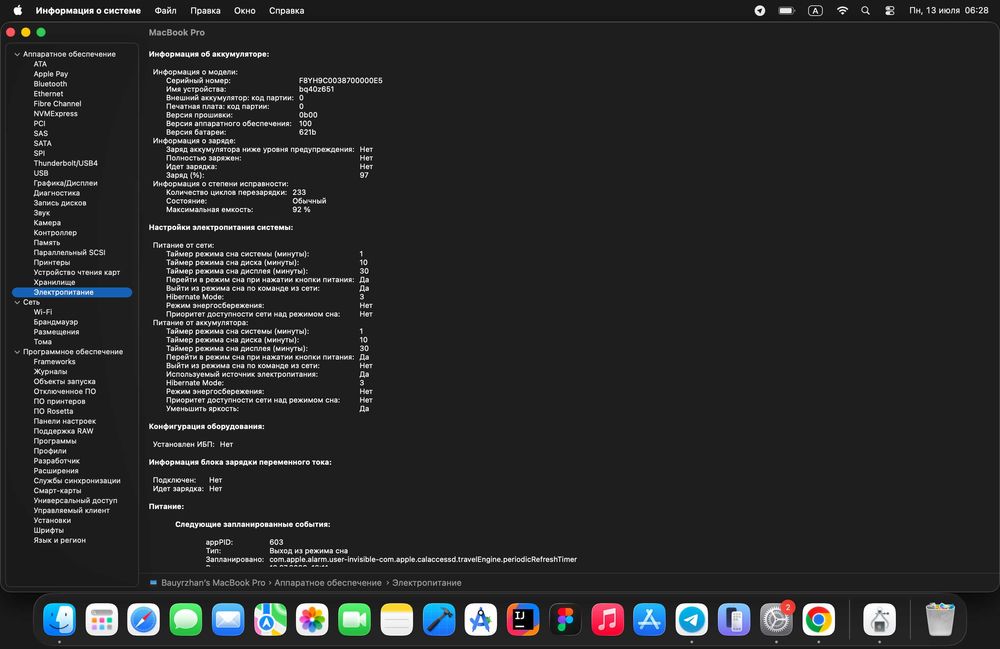
Task: Open Messages app in the Dock
Action: pos(186,619)
